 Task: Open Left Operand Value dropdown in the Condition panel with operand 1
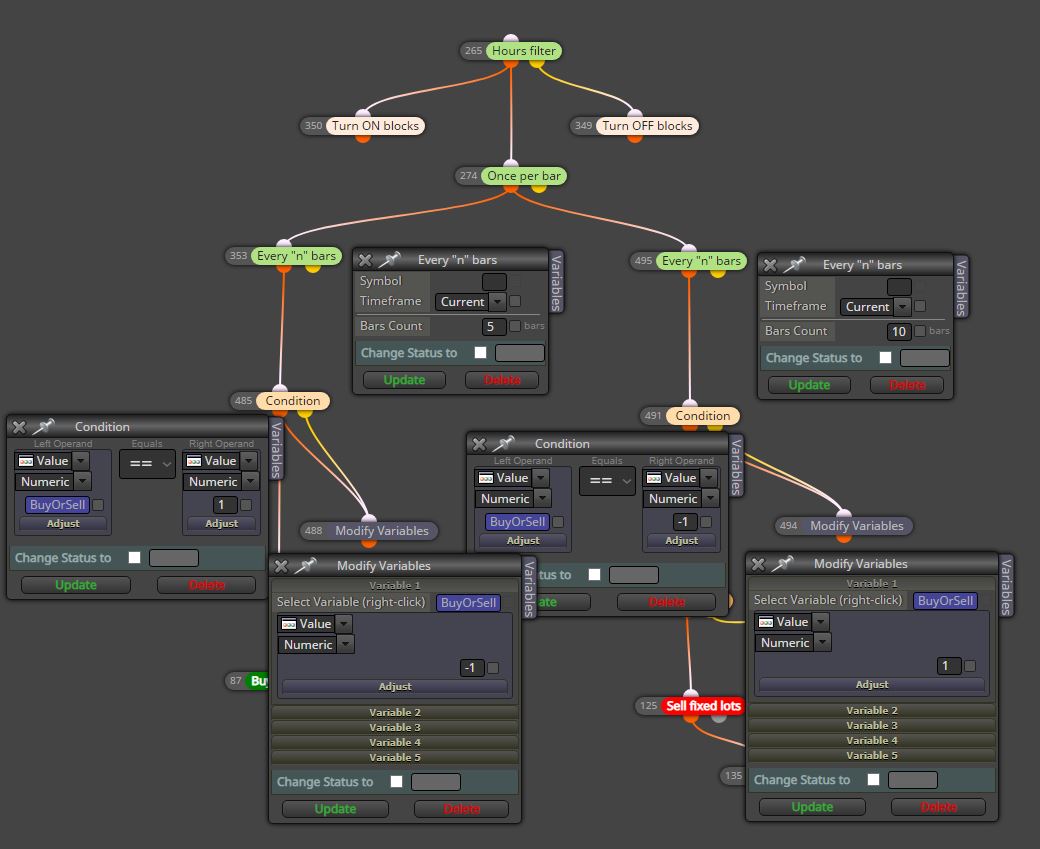pos(52,460)
